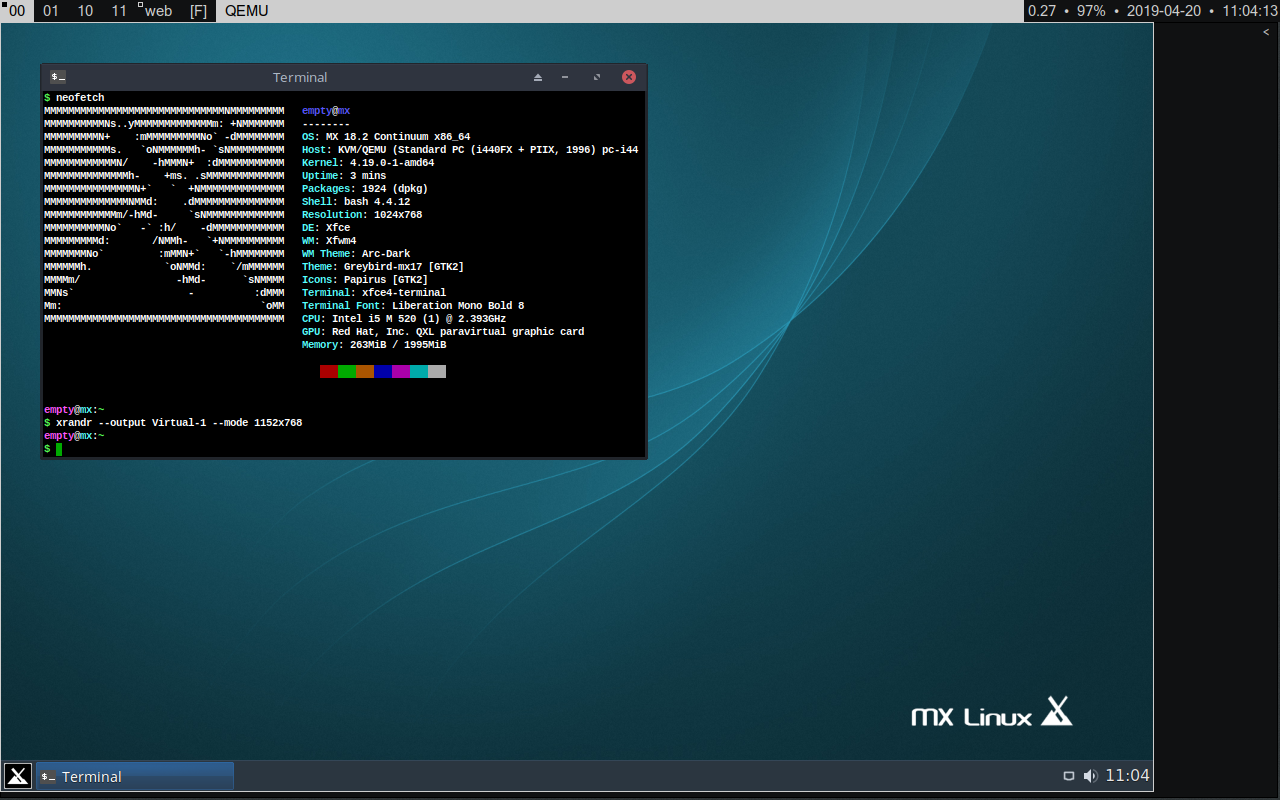Image resolution: width=1280 pixels, height=800 pixels.
Task: Click the volume speaker icon in tray
Action: tap(1090, 776)
